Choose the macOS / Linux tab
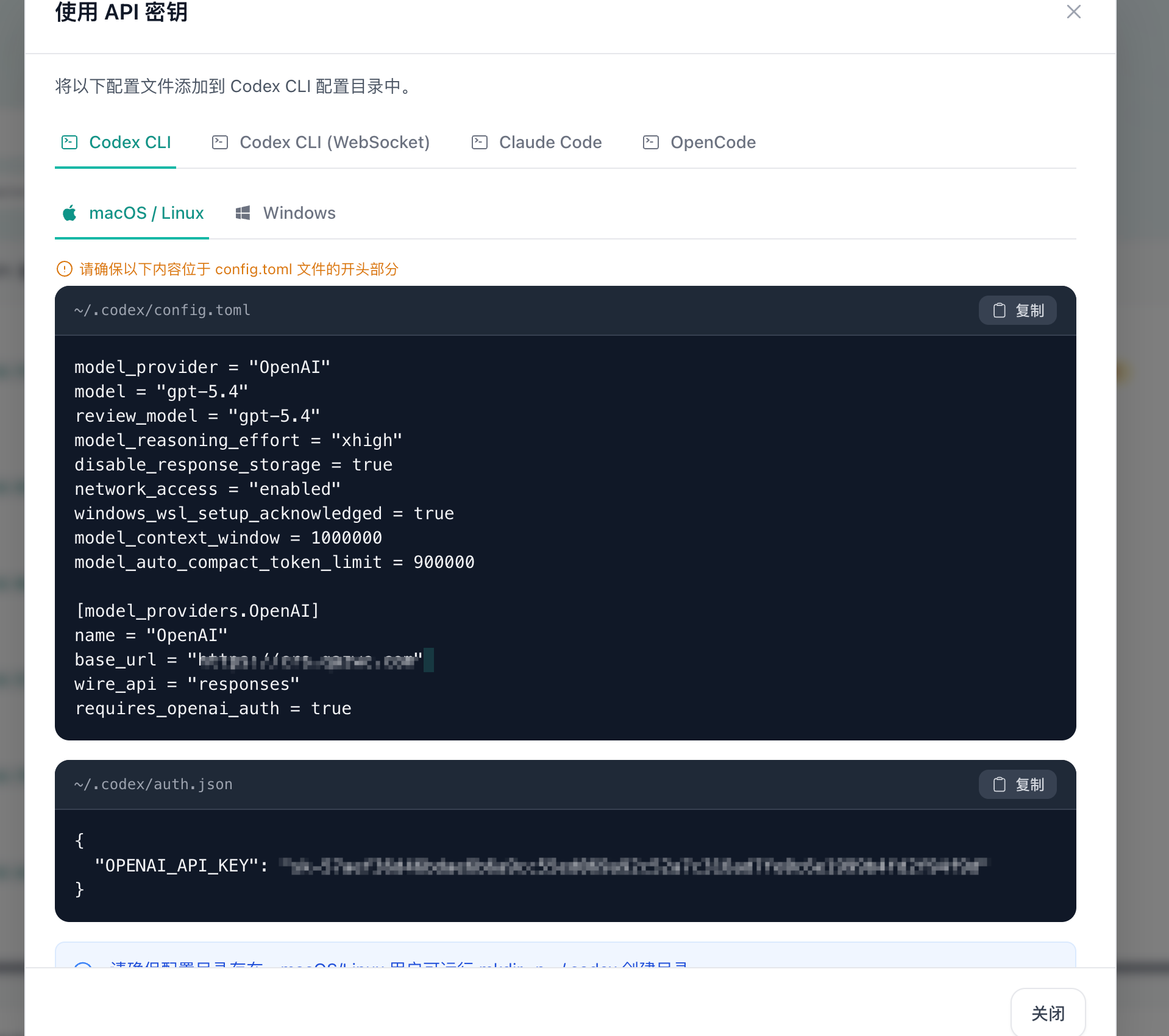The width and height of the screenshot is (1169, 1036). point(132,213)
